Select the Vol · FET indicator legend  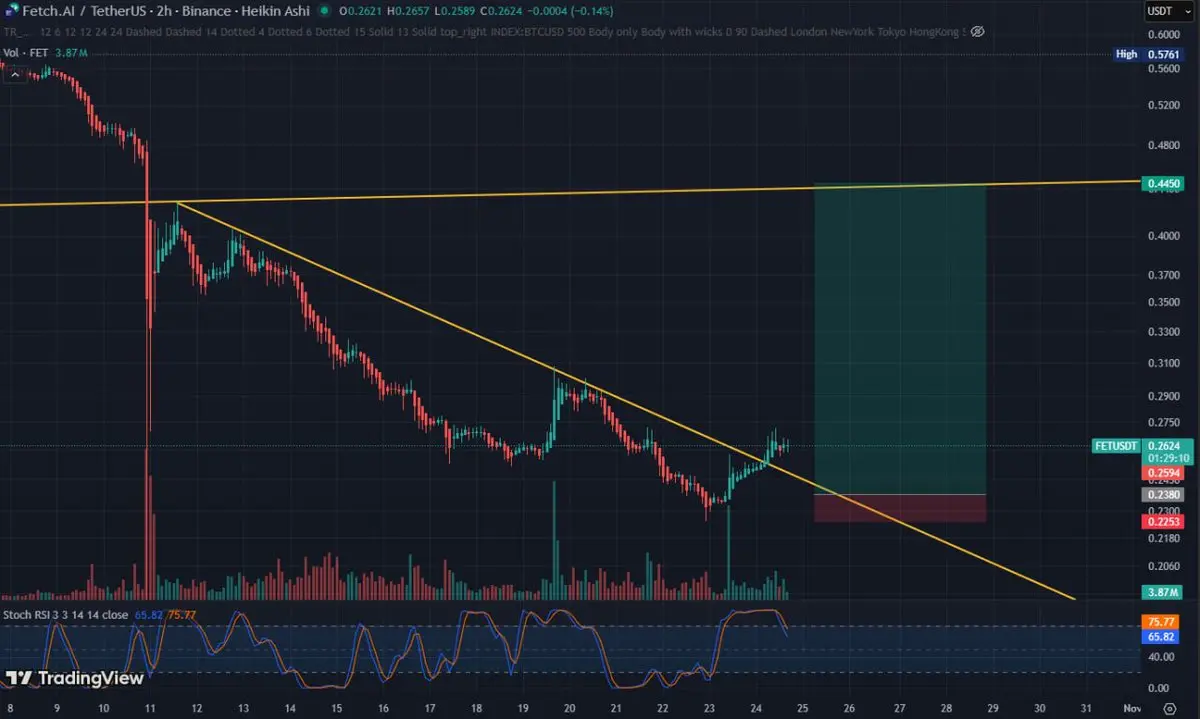(x=43, y=51)
